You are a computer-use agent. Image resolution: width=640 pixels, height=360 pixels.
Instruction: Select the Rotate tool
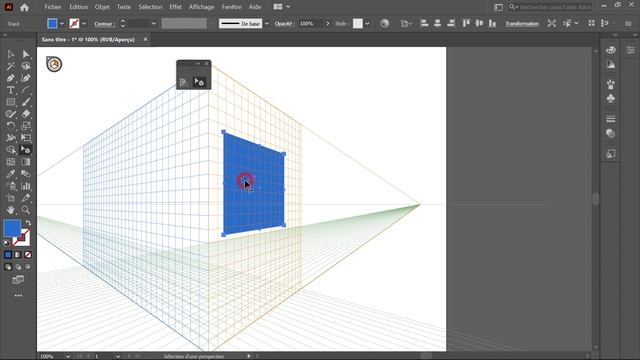[x=11, y=126]
